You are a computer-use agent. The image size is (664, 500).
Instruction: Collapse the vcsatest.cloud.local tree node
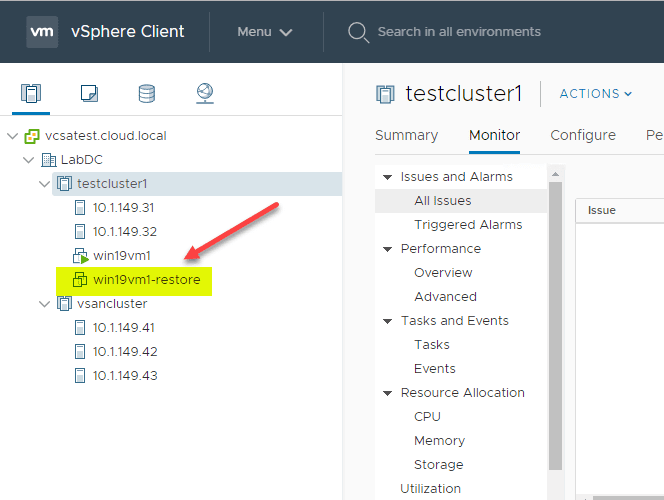point(12,136)
